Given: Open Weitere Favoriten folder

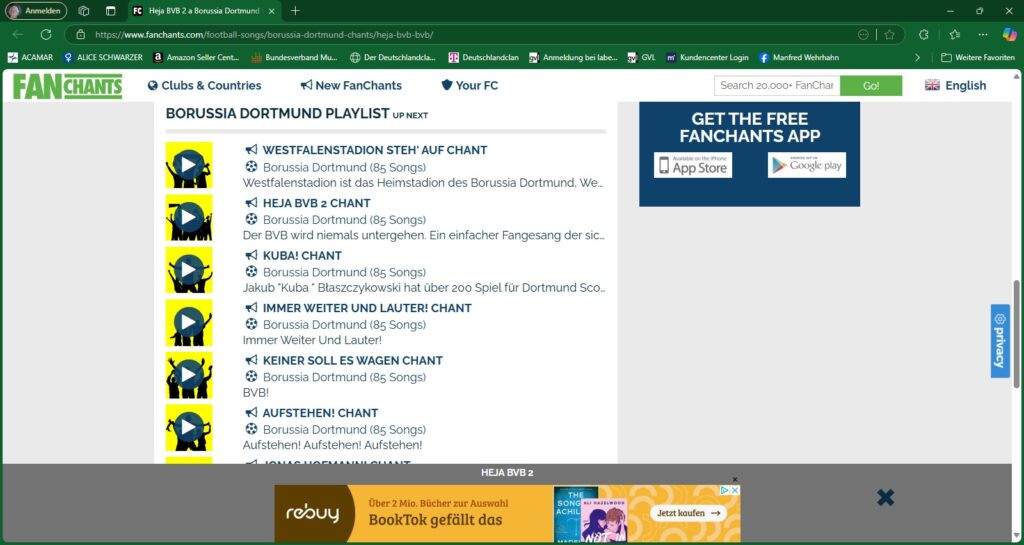Looking at the screenshot, I should (x=978, y=57).
